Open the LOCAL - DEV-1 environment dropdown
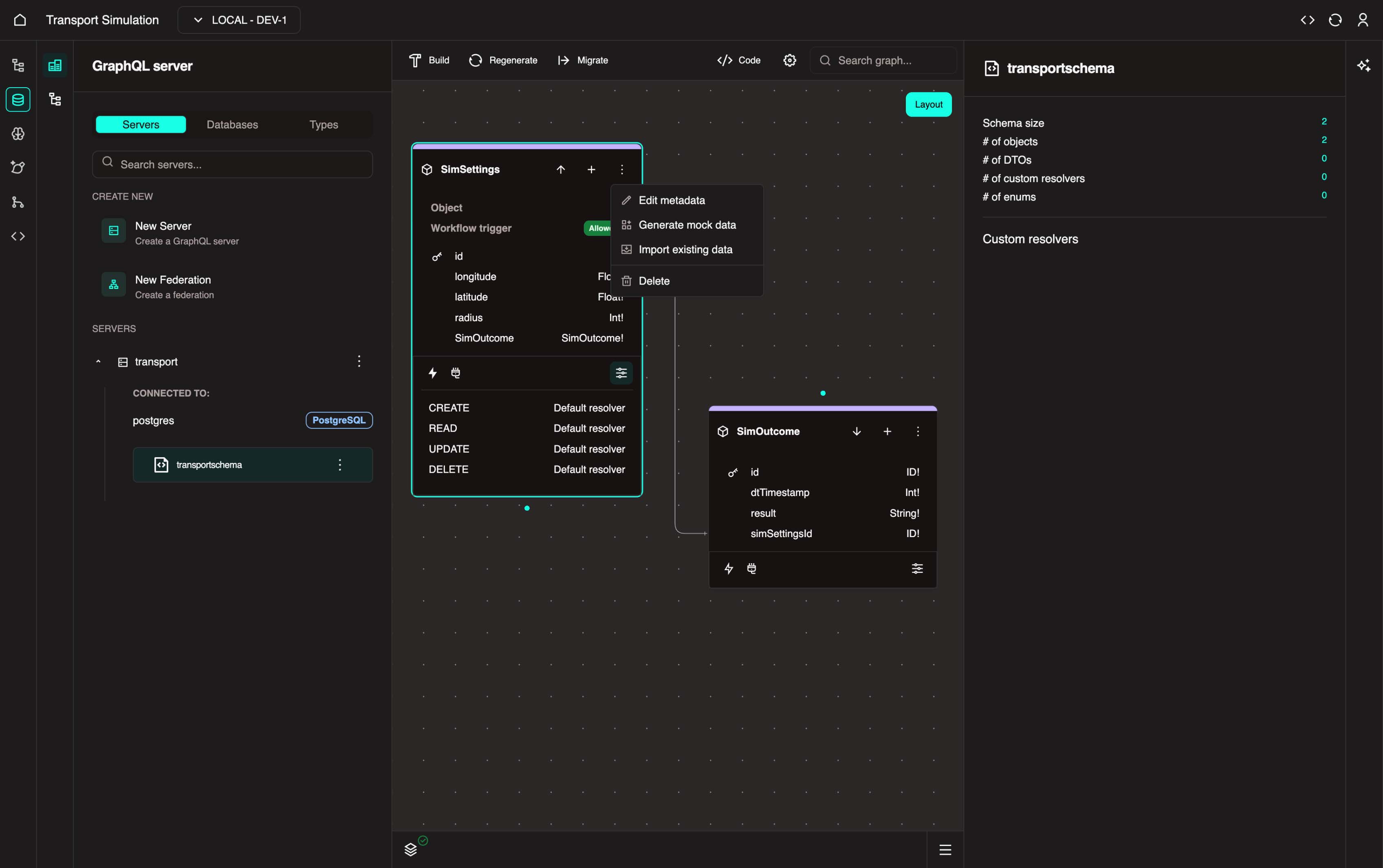 click(x=239, y=20)
